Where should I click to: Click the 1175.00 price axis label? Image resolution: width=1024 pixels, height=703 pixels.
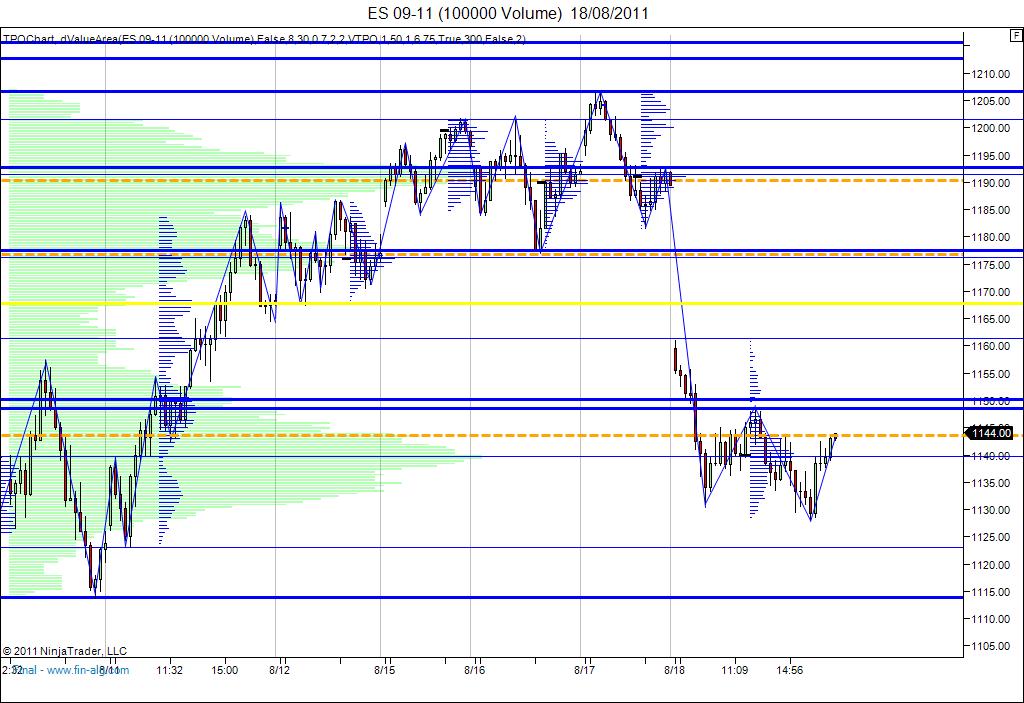point(990,265)
